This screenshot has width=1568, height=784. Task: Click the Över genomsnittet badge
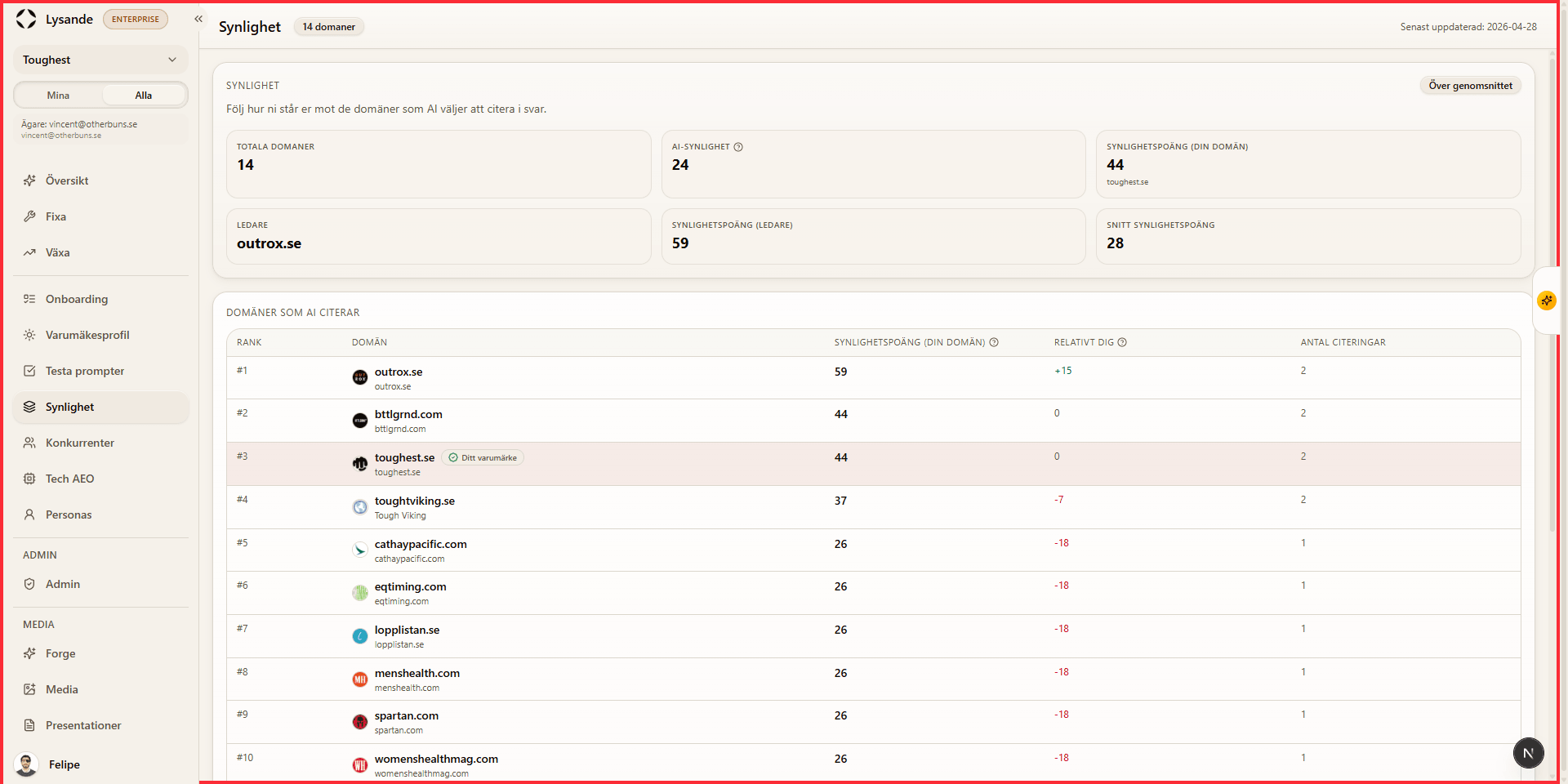click(1470, 86)
